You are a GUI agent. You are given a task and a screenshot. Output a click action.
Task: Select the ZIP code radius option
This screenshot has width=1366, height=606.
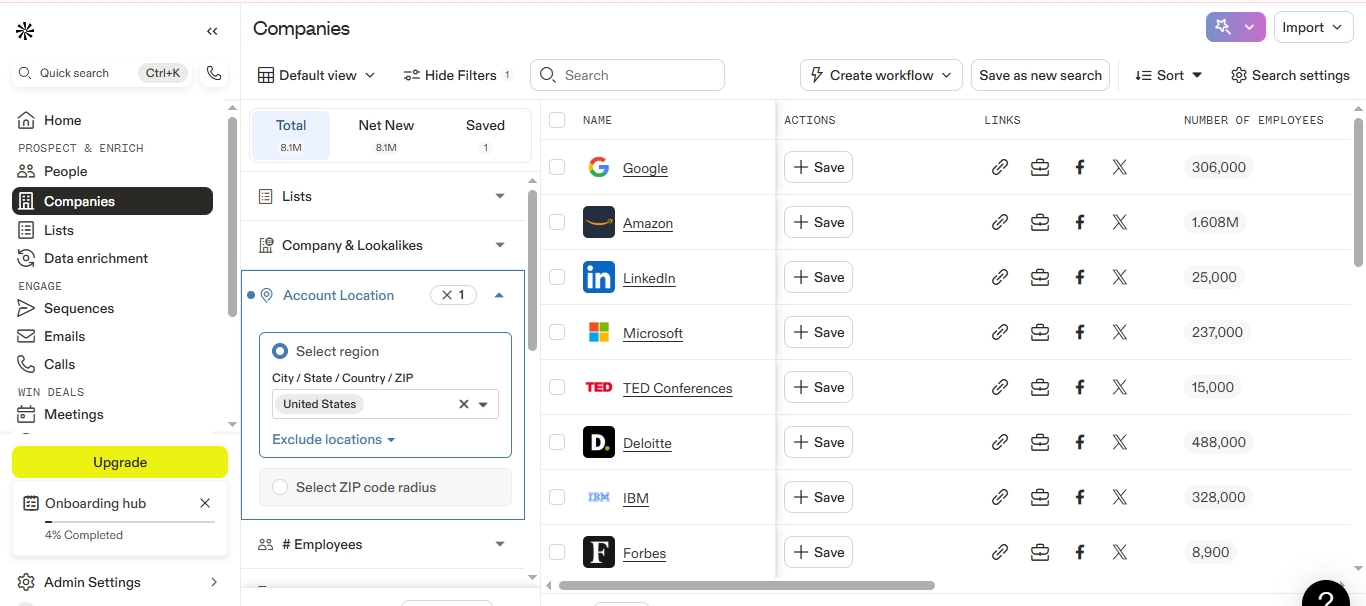pos(280,487)
